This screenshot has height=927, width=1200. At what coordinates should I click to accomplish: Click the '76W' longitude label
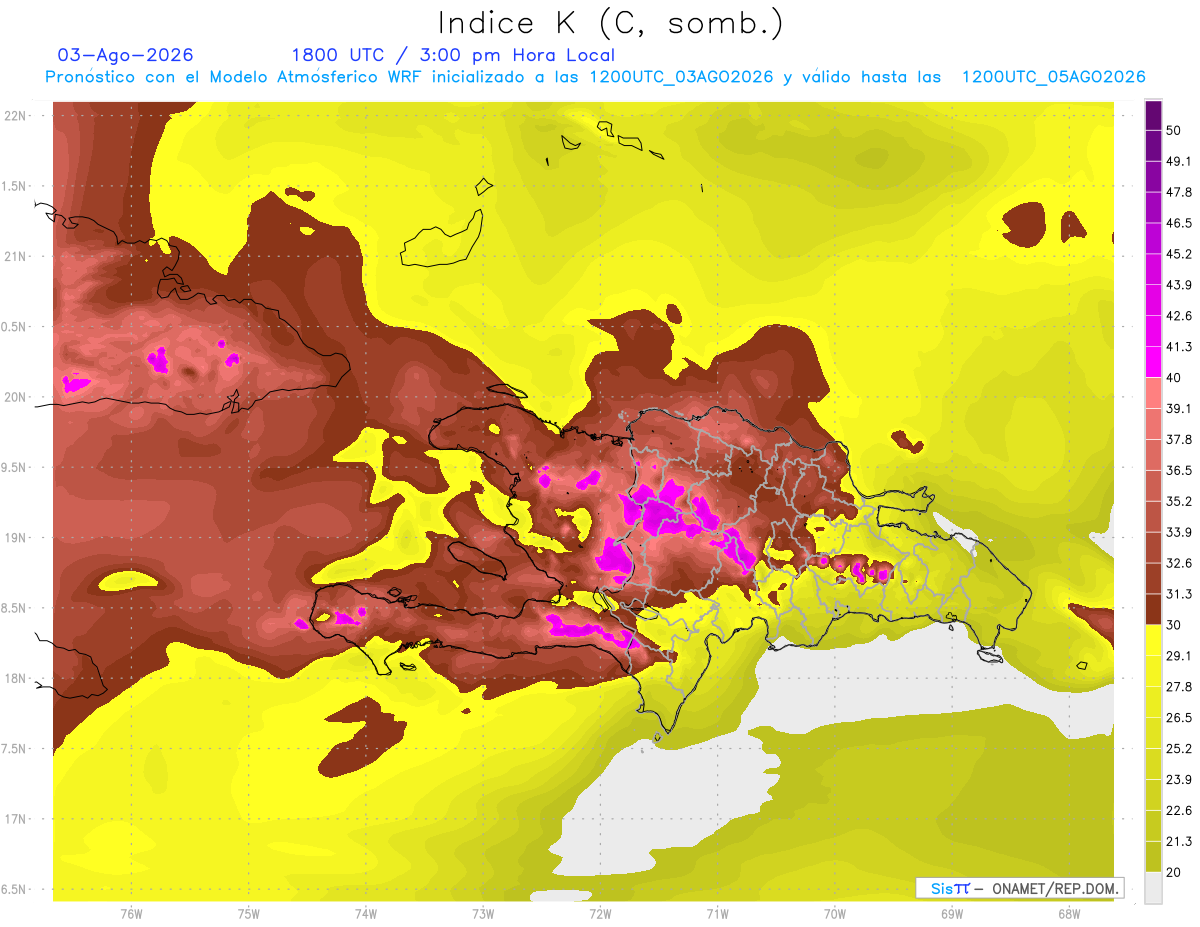point(131,914)
